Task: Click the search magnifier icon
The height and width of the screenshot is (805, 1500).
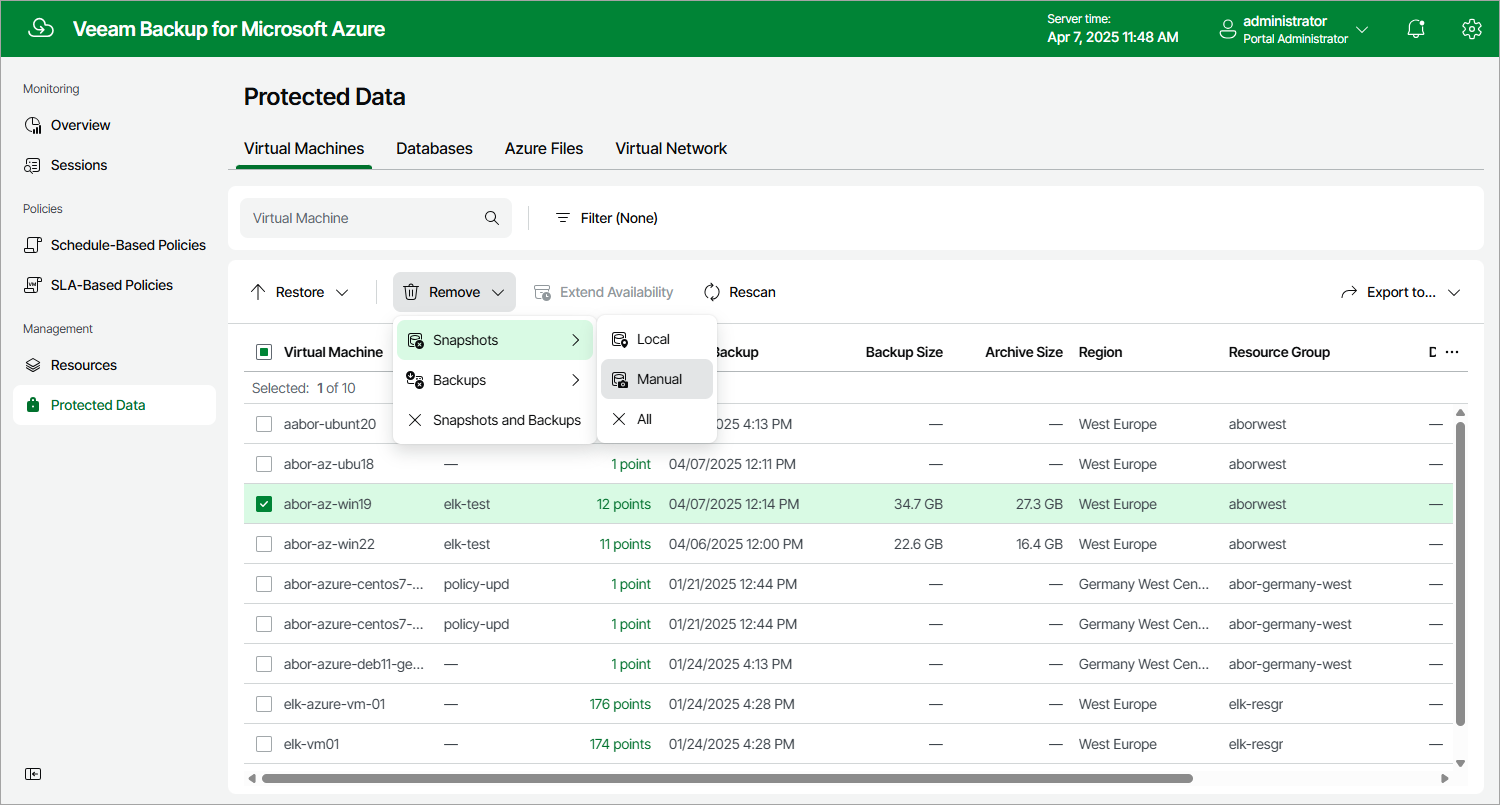Action: [x=491, y=218]
